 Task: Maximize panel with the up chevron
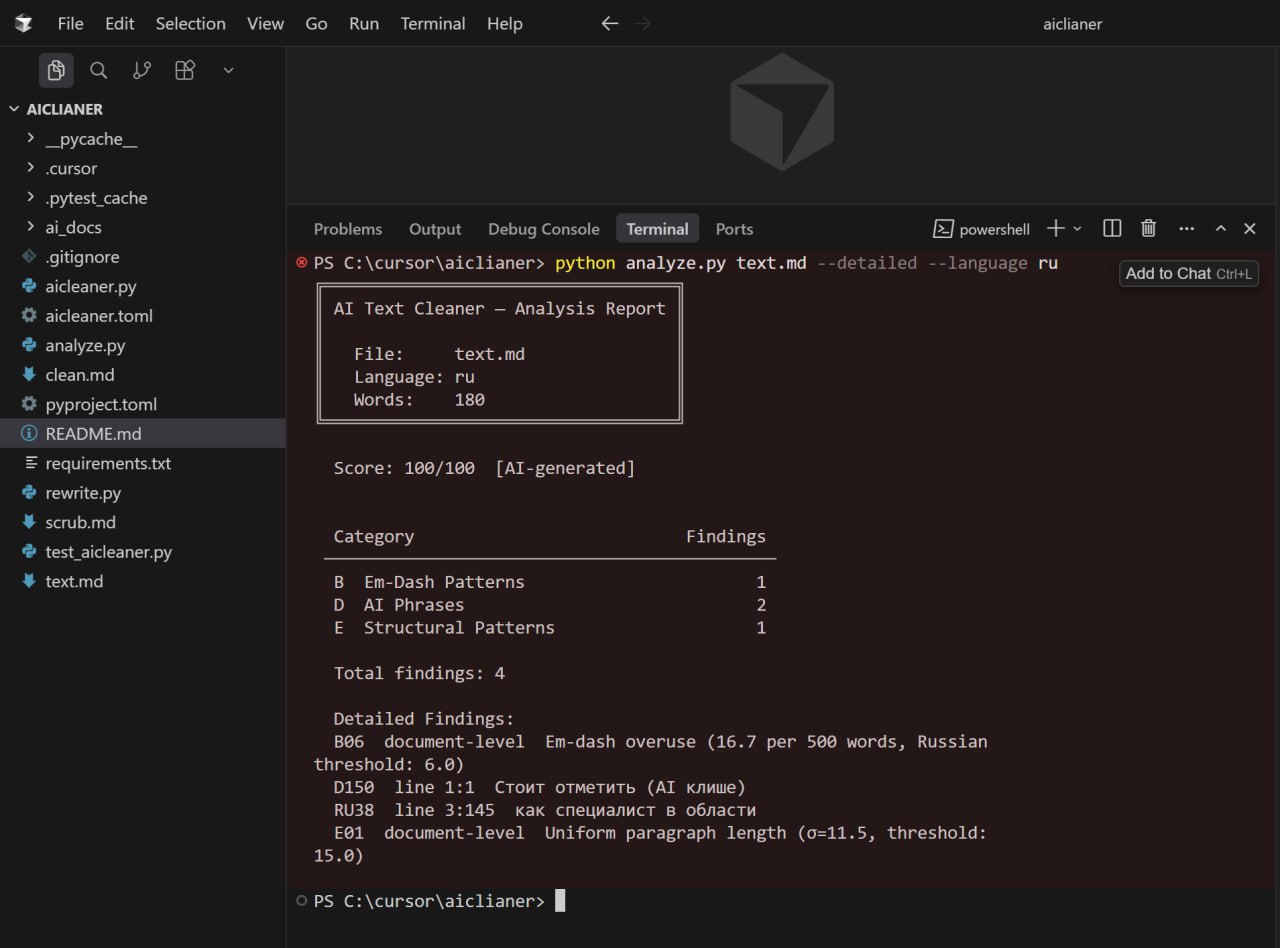[x=1220, y=229]
